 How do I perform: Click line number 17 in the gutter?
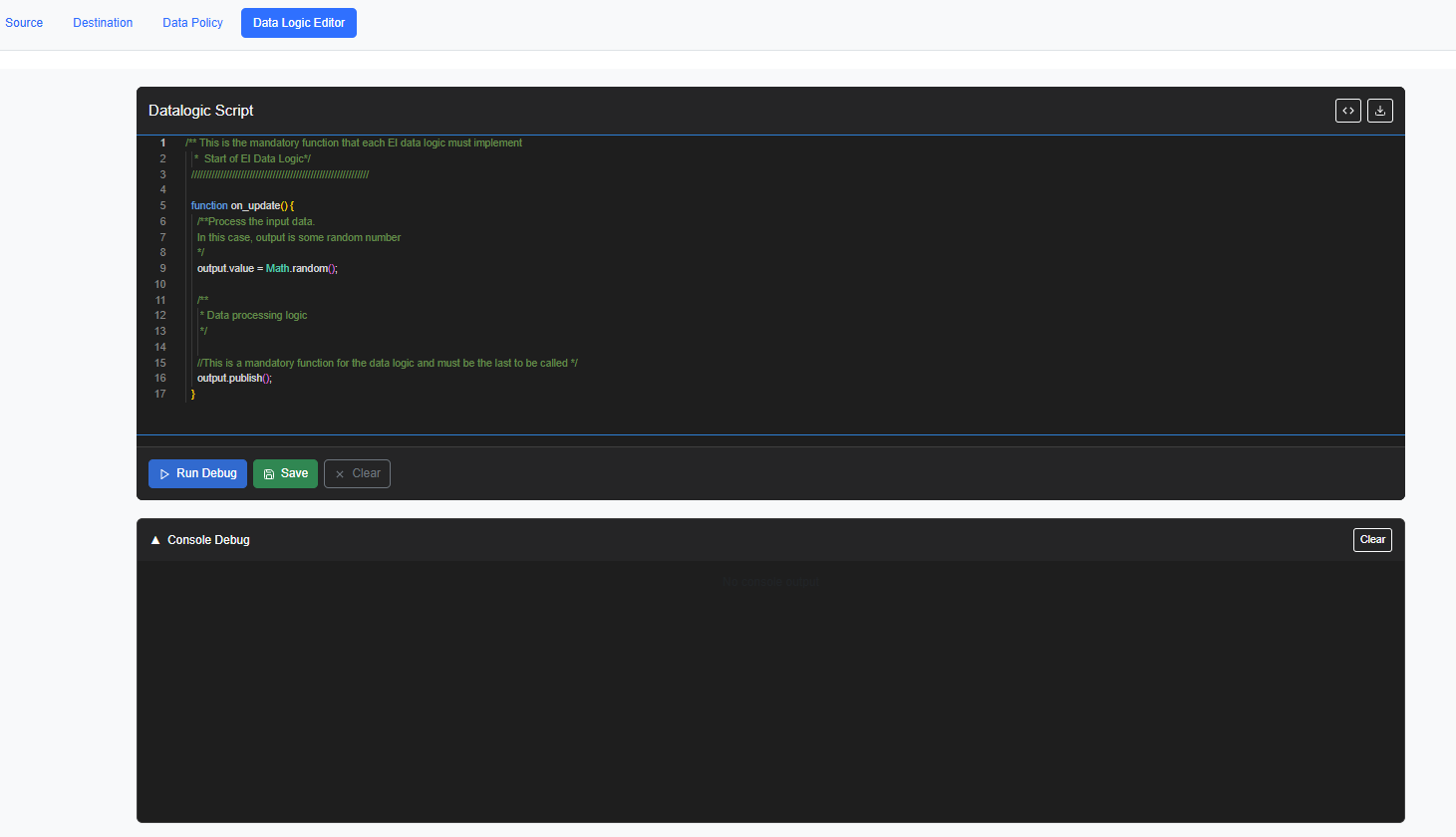(x=160, y=395)
